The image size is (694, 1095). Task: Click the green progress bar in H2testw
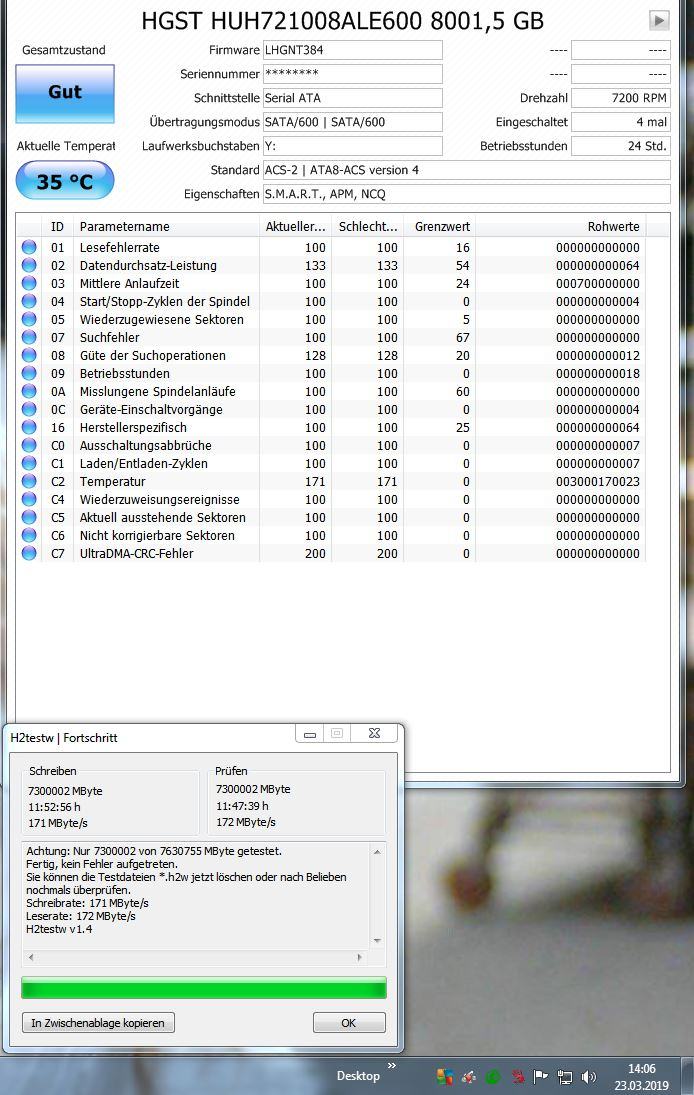click(x=203, y=988)
